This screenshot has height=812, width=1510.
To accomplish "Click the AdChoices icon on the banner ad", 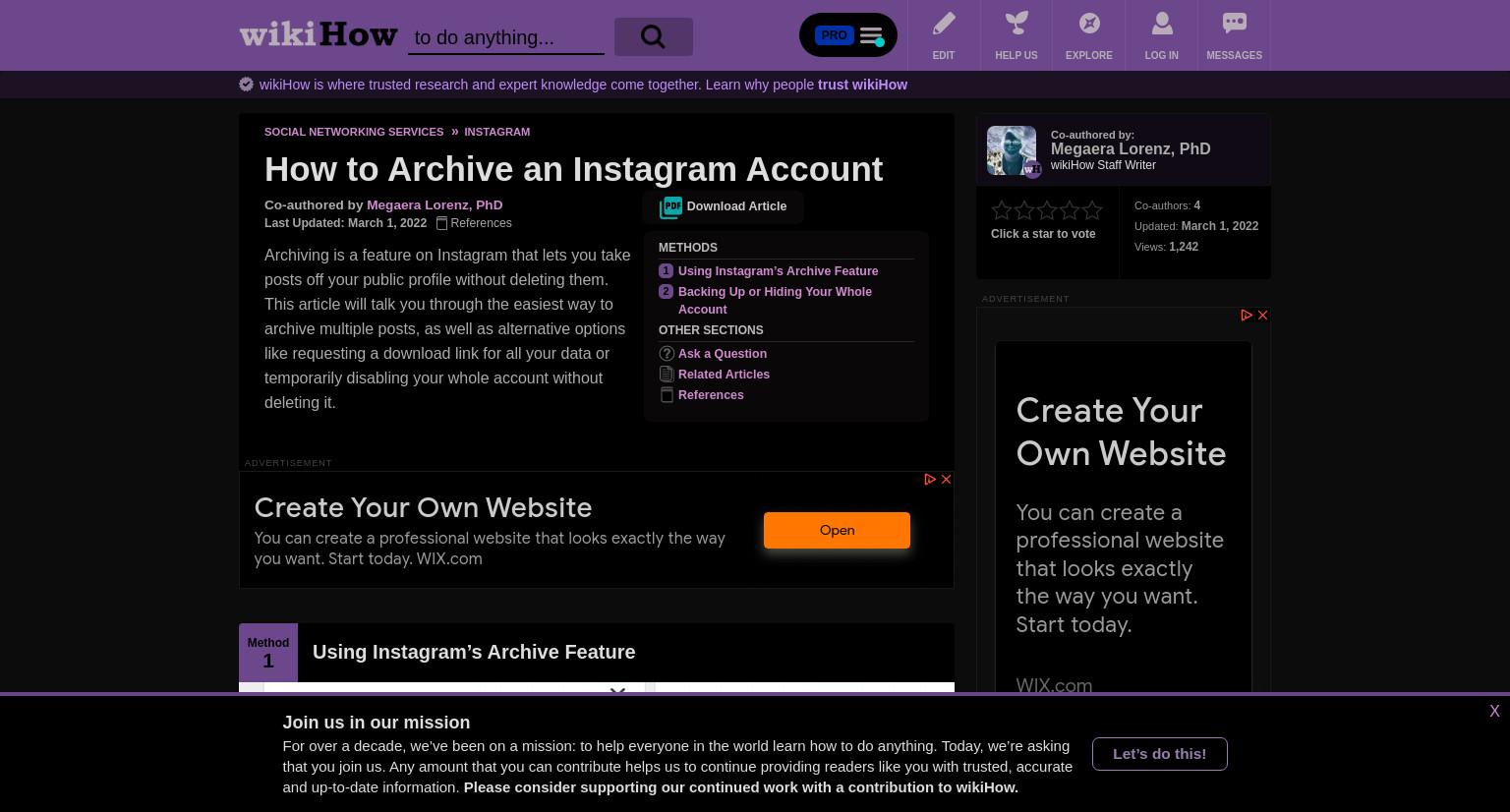I will [x=930, y=480].
